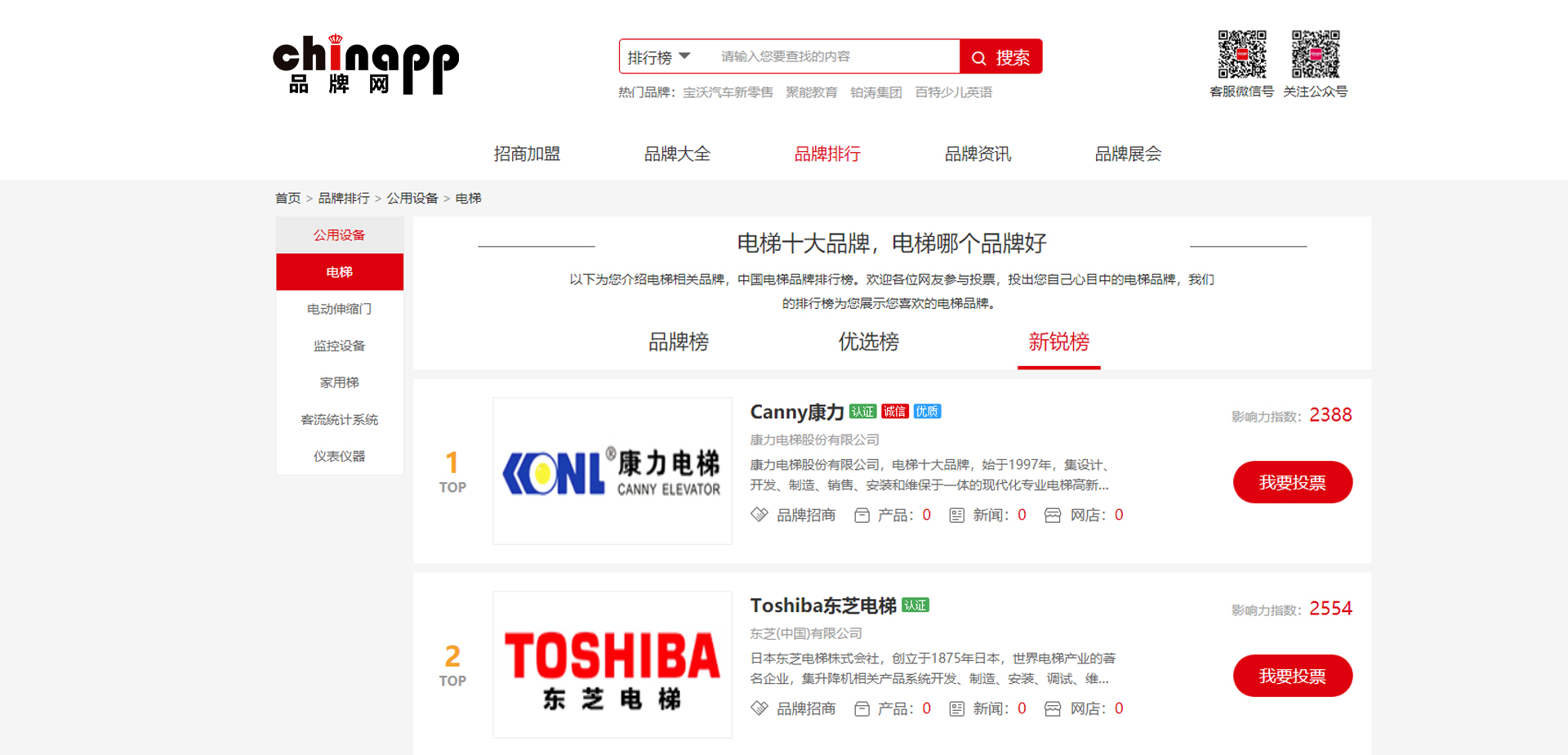
Task: Open company link 东芝(中国)有限公司
Action: tap(806, 633)
